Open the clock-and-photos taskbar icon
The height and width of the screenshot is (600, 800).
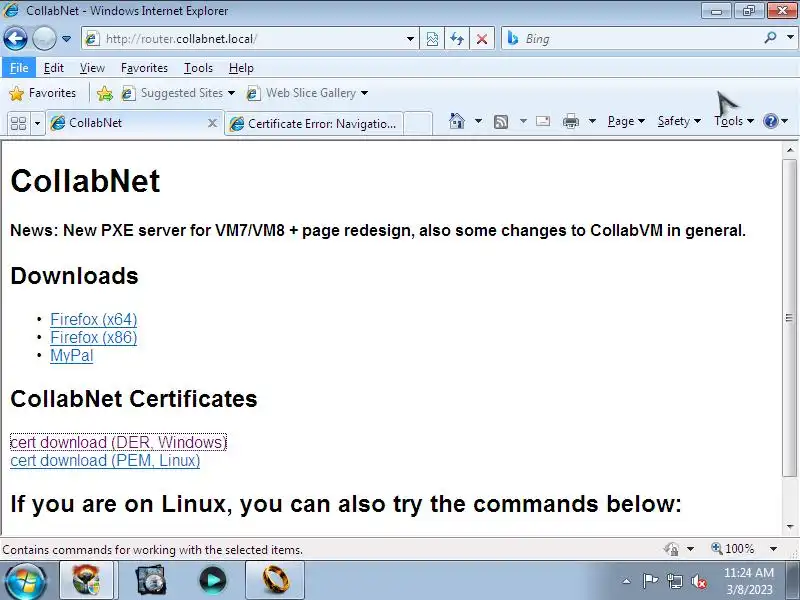[151, 580]
